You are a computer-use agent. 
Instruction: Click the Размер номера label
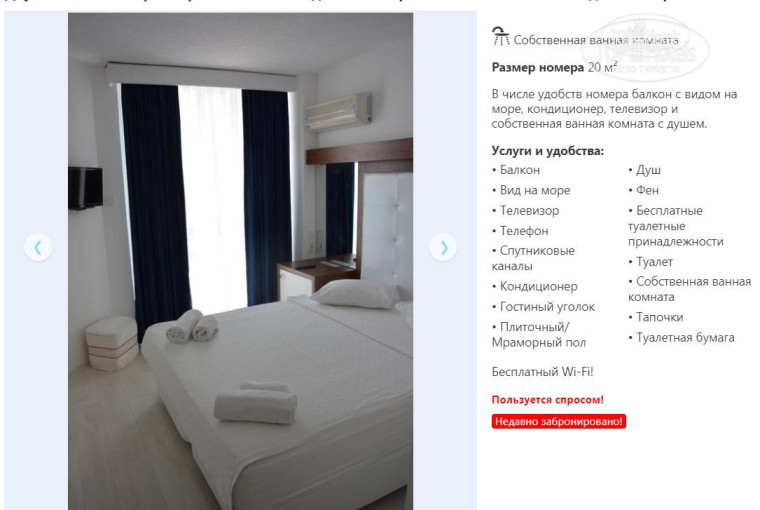pos(538,67)
